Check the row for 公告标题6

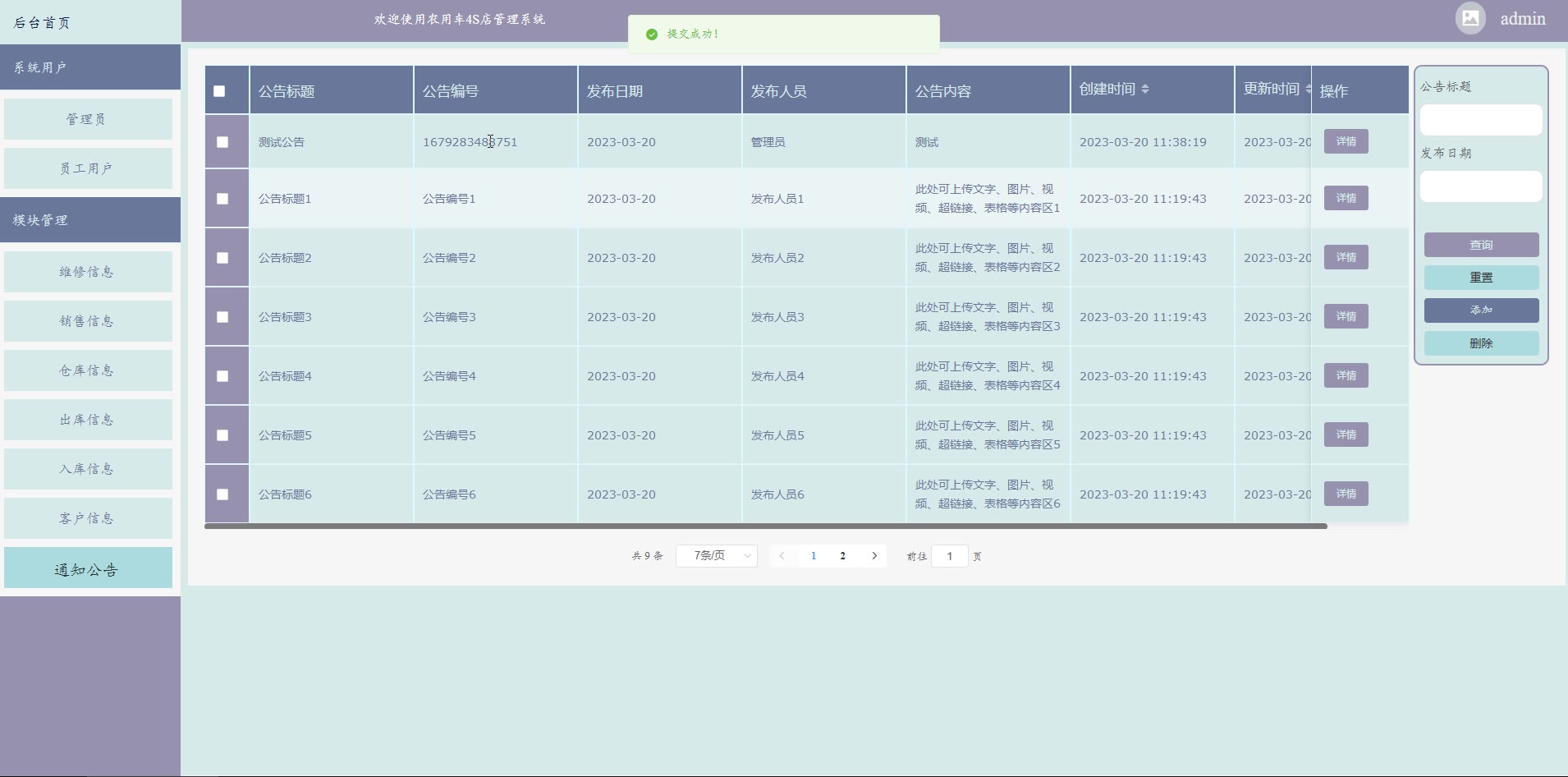(222, 494)
